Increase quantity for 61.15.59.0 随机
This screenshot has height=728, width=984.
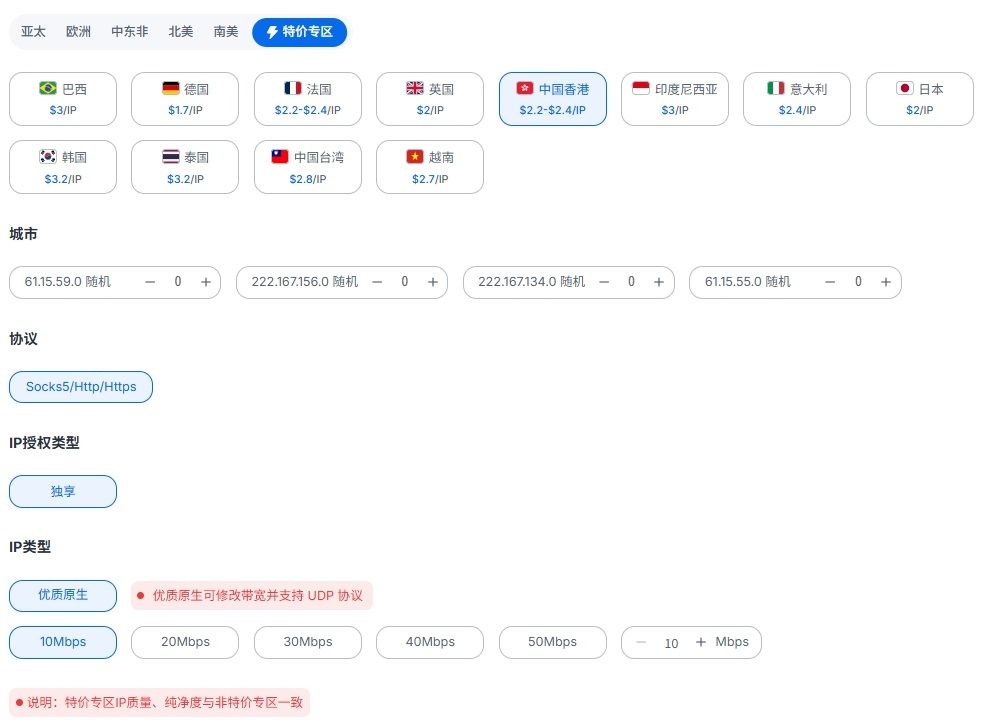pyautogui.click(x=206, y=282)
